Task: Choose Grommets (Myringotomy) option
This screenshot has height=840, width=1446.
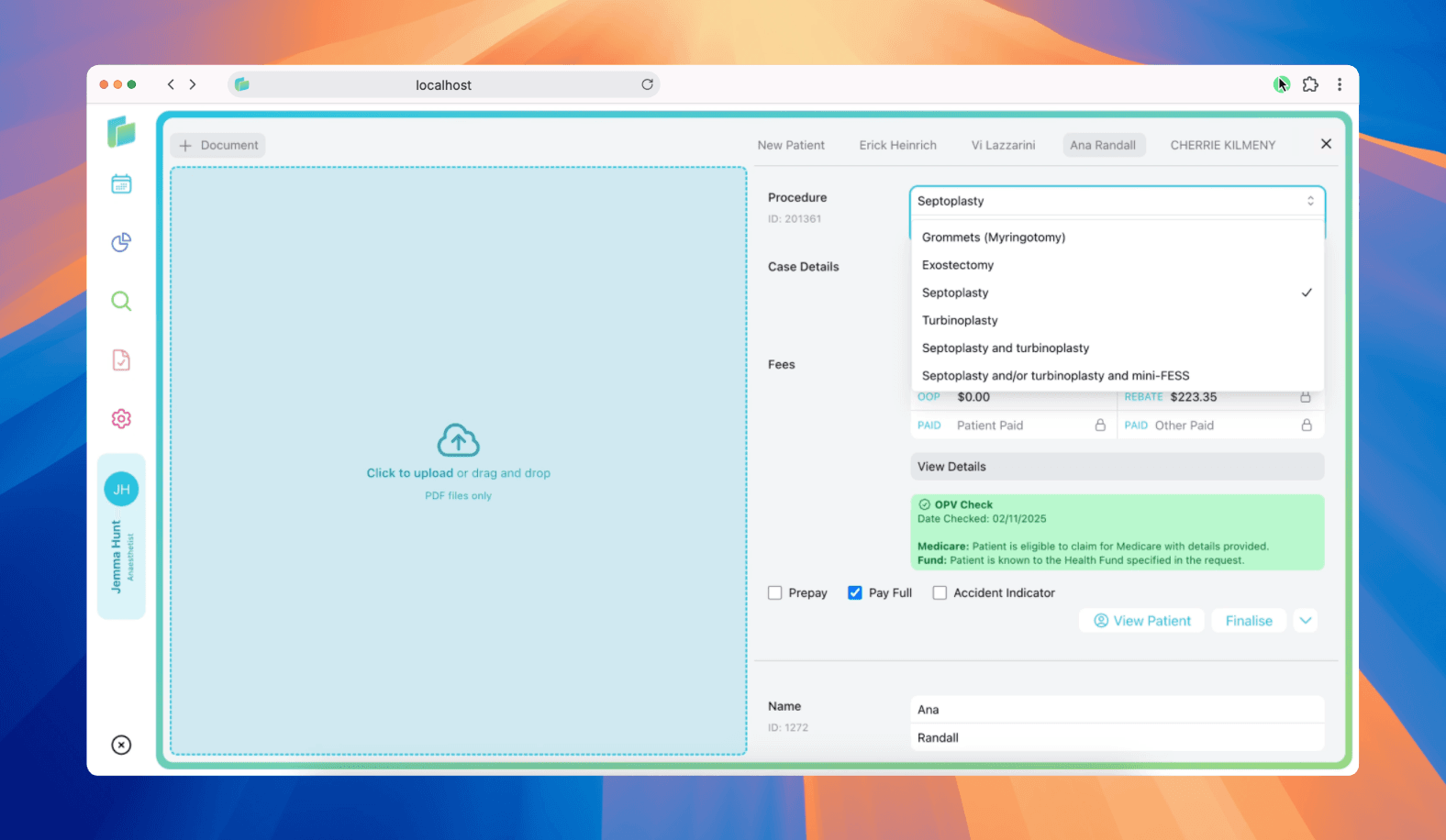Action: (x=994, y=238)
